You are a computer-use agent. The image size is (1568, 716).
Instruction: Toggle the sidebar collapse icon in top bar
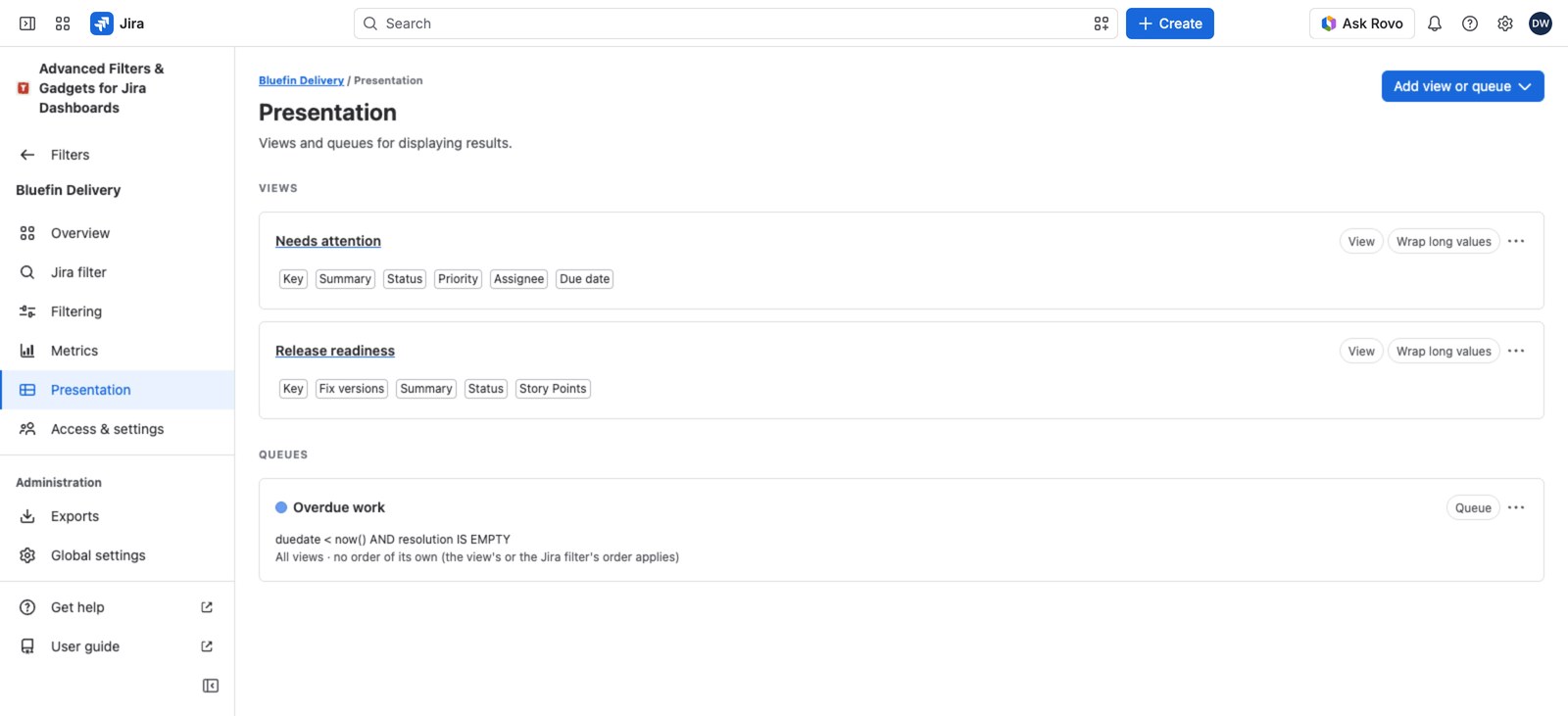[x=27, y=24]
